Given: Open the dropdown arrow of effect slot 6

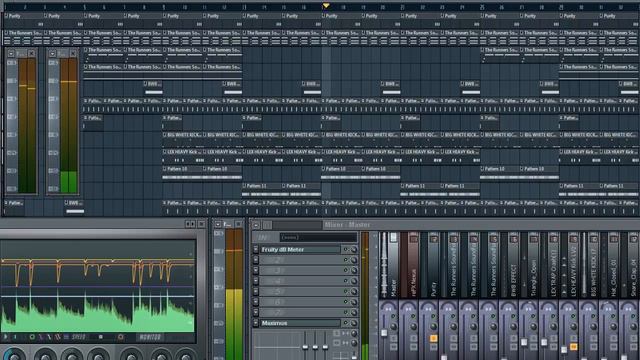Looking at the screenshot, I should pyautogui.click(x=256, y=302).
